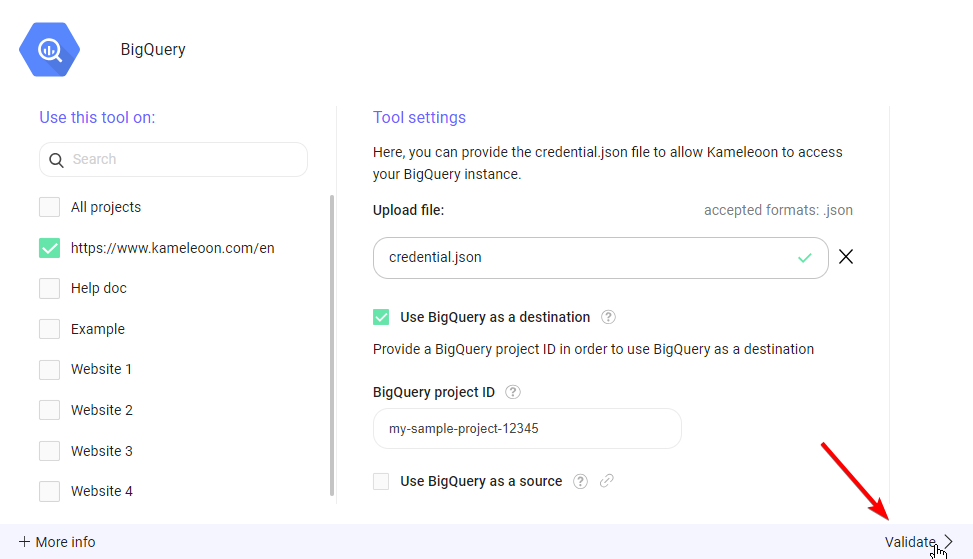Click the chevron arrow next to Validate
This screenshot has height=559, width=973.
(949, 542)
